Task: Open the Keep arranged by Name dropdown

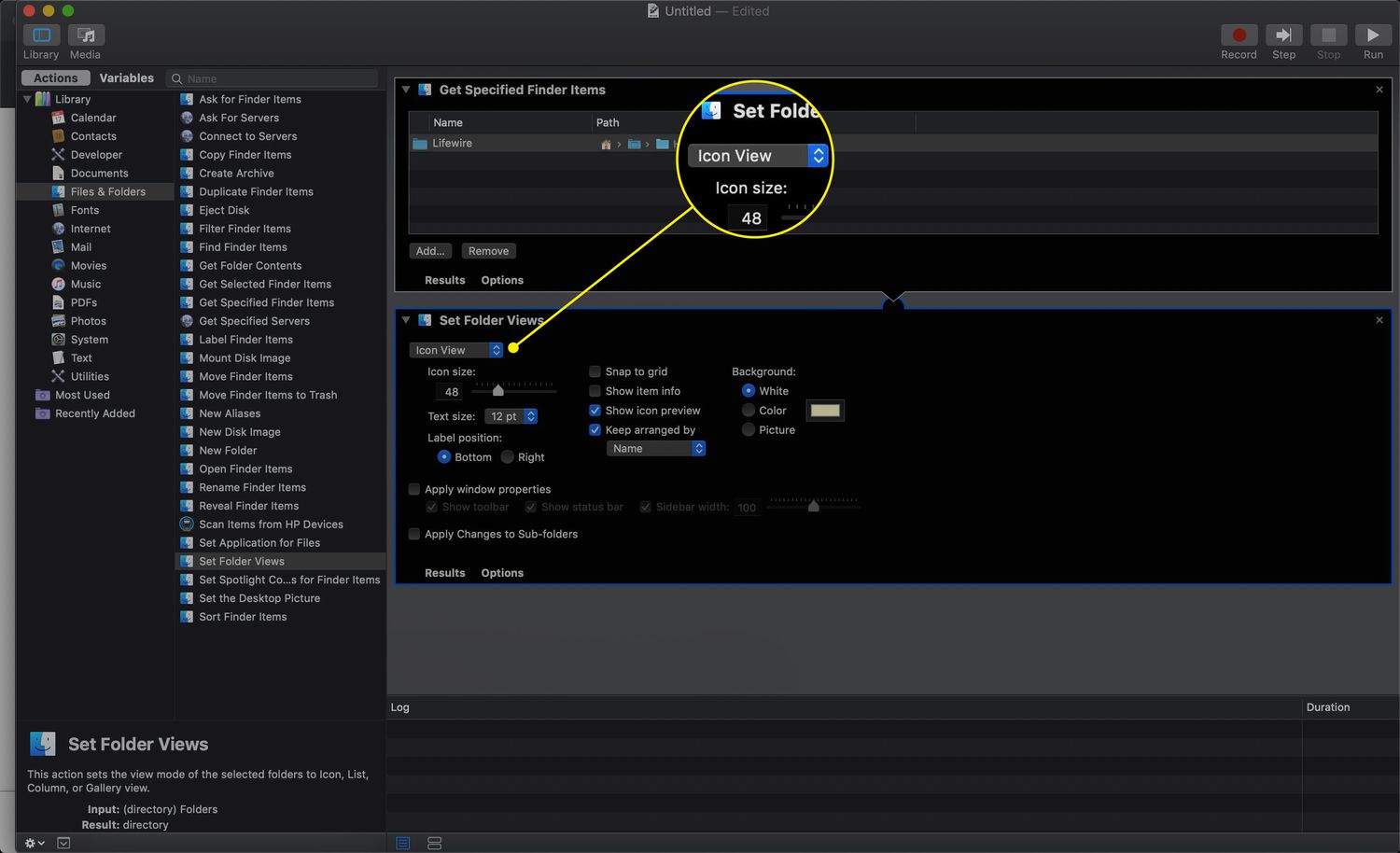Action: pos(656,449)
